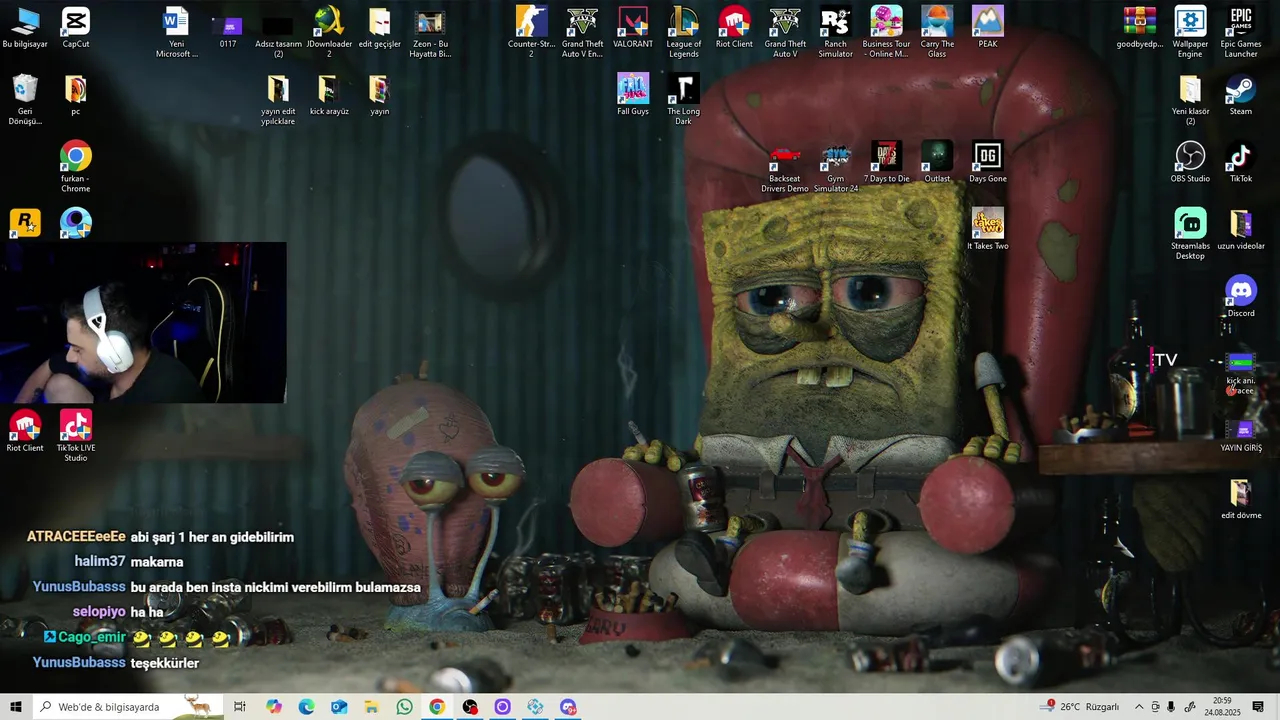Focus the Web'de & bilgisayarda search box
The width and height of the screenshot is (1280, 720).
point(128,707)
